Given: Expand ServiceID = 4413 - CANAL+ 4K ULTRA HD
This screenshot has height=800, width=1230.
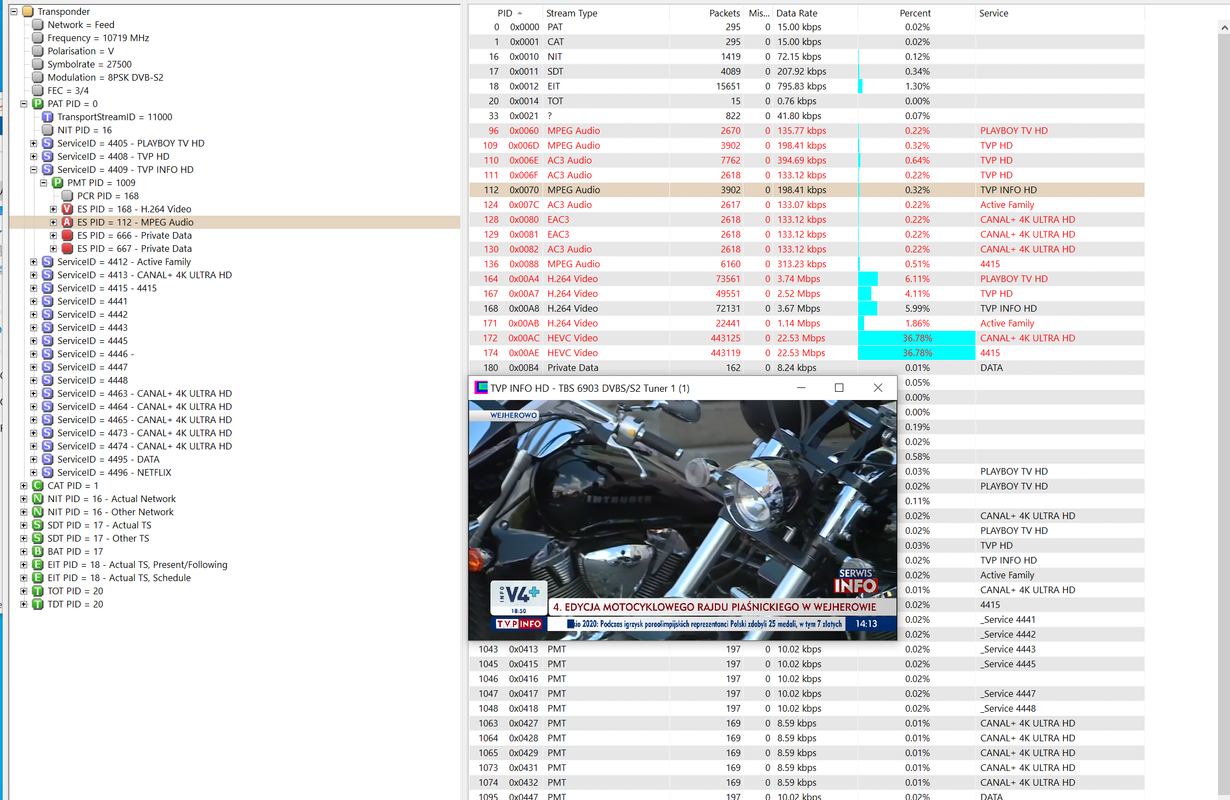Looking at the screenshot, I should pos(33,275).
